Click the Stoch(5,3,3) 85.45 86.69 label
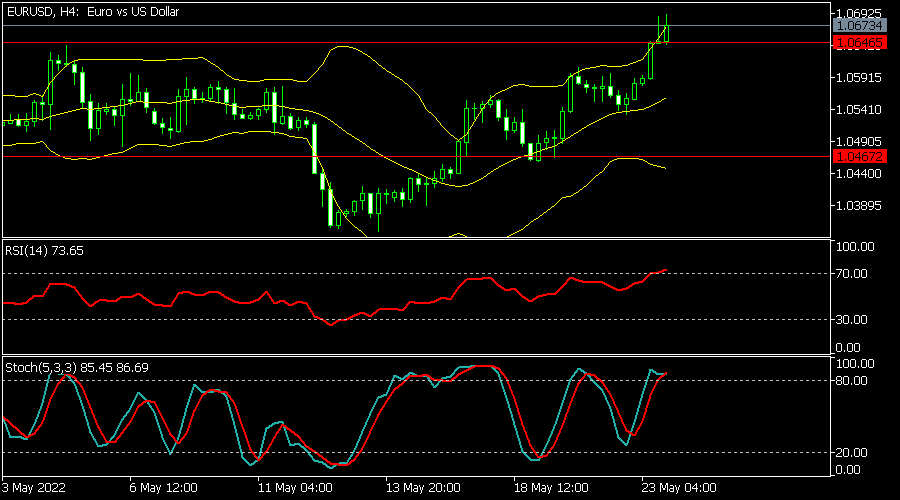Screen dimensions: 900x500 coord(77,367)
